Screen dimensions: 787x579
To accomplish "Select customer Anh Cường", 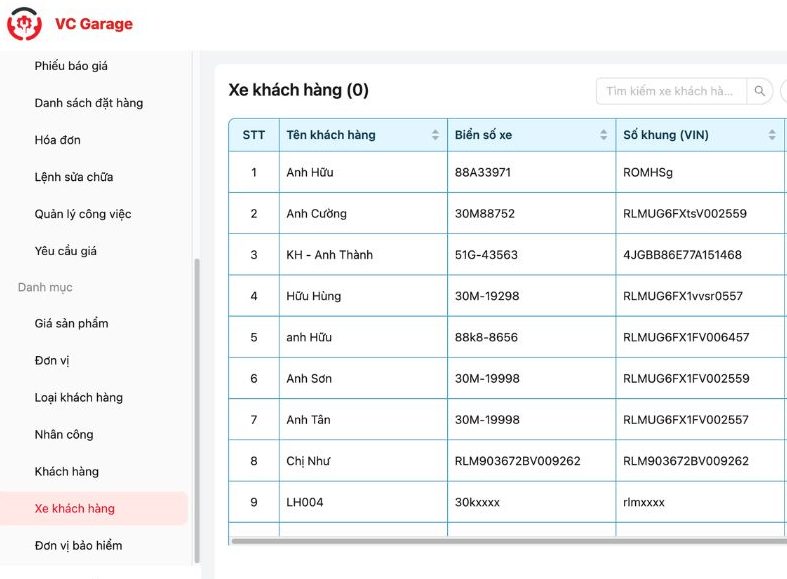I will [x=316, y=214].
